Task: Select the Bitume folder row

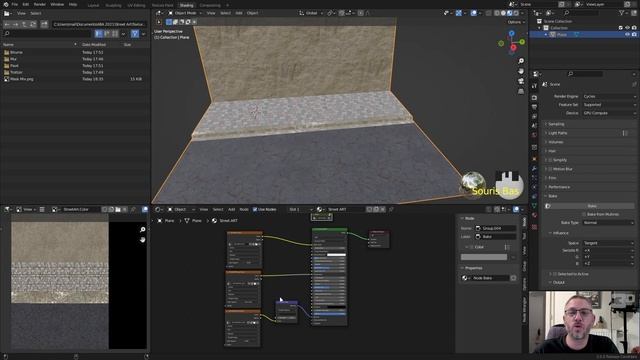Action: pyautogui.click(x=75, y=52)
